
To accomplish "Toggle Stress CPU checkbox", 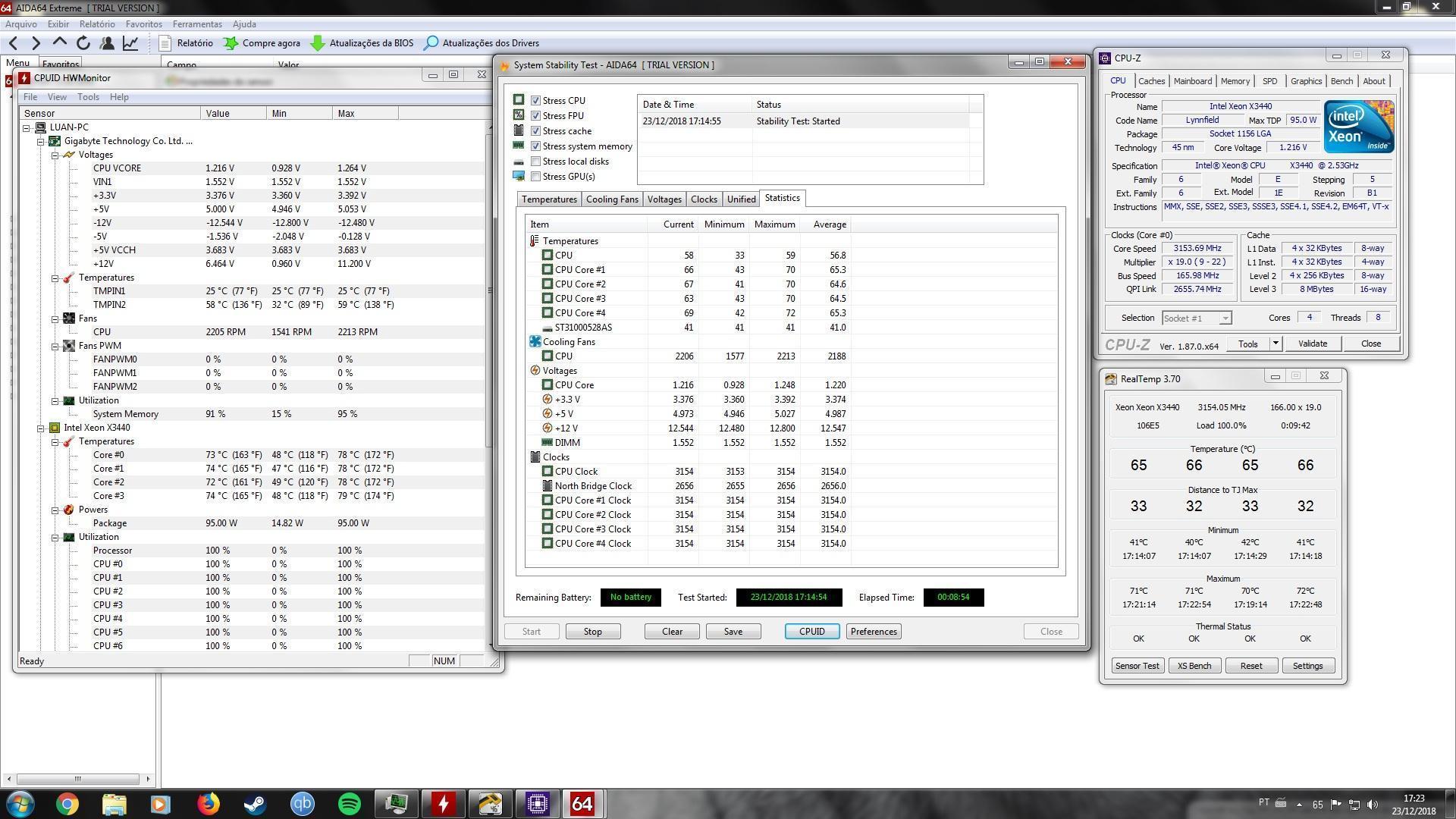I will (535, 100).
